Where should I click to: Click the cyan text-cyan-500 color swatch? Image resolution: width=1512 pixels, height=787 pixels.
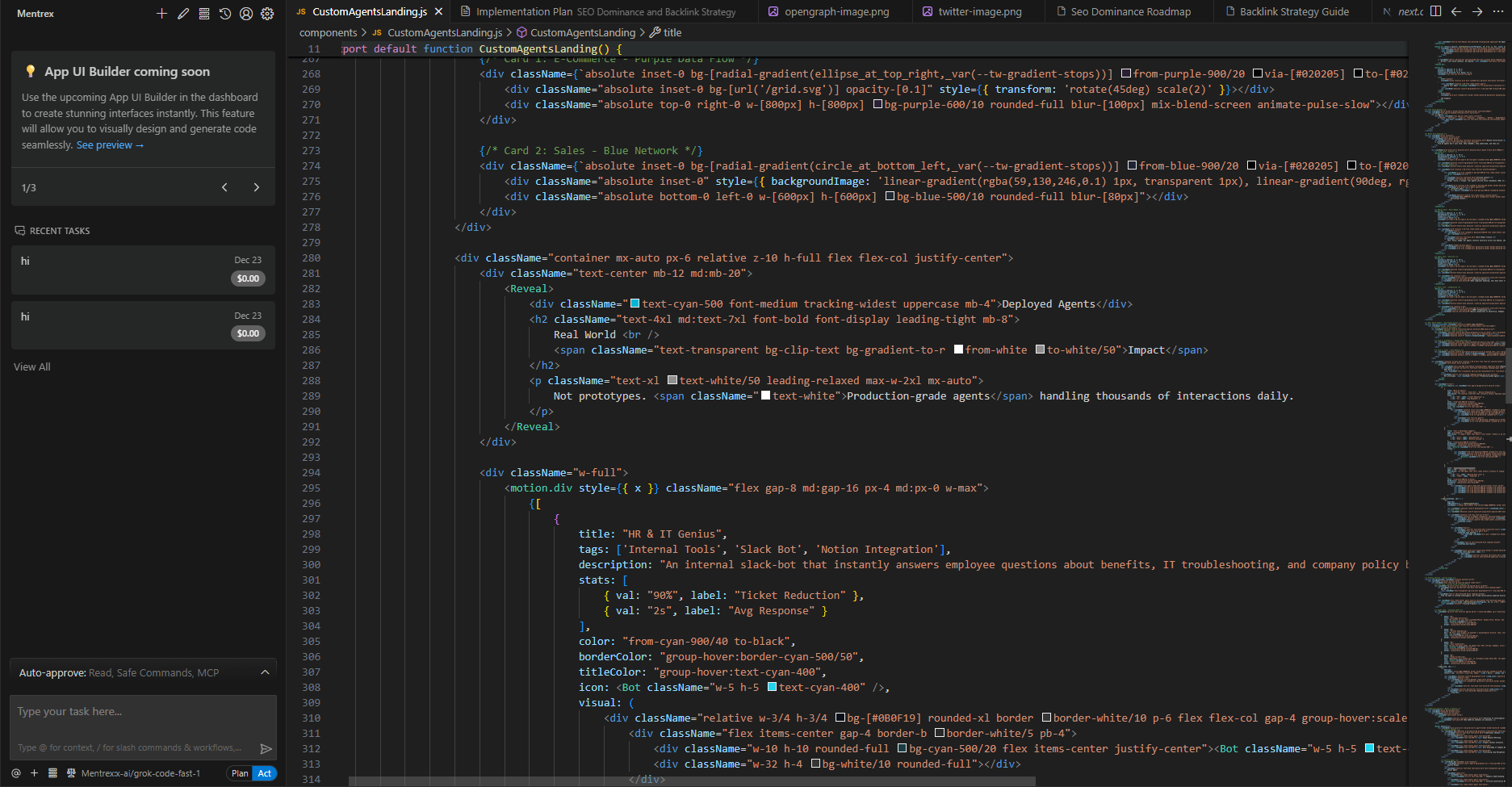(635, 303)
